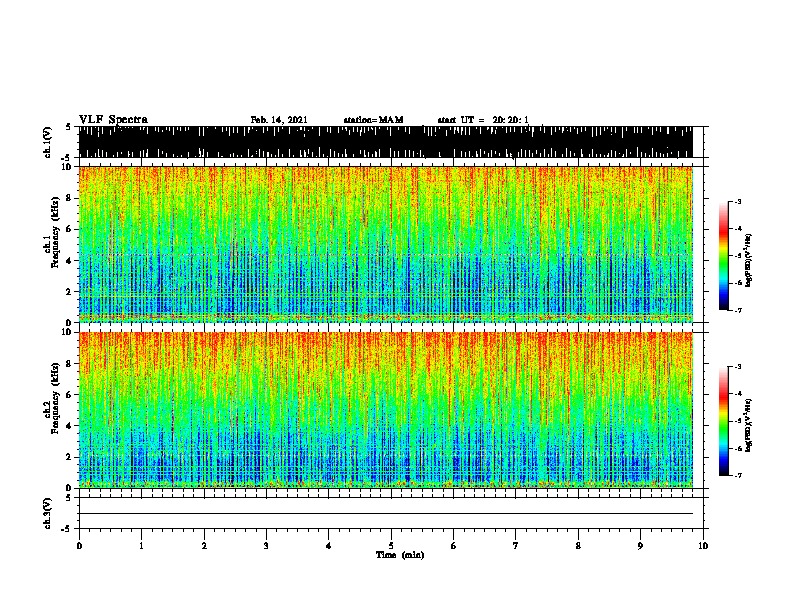Screen dimensions: 792x612
Task: Click the 8 kHz tick on ch.2 frequency axis
Action: pyautogui.click(x=70, y=364)
